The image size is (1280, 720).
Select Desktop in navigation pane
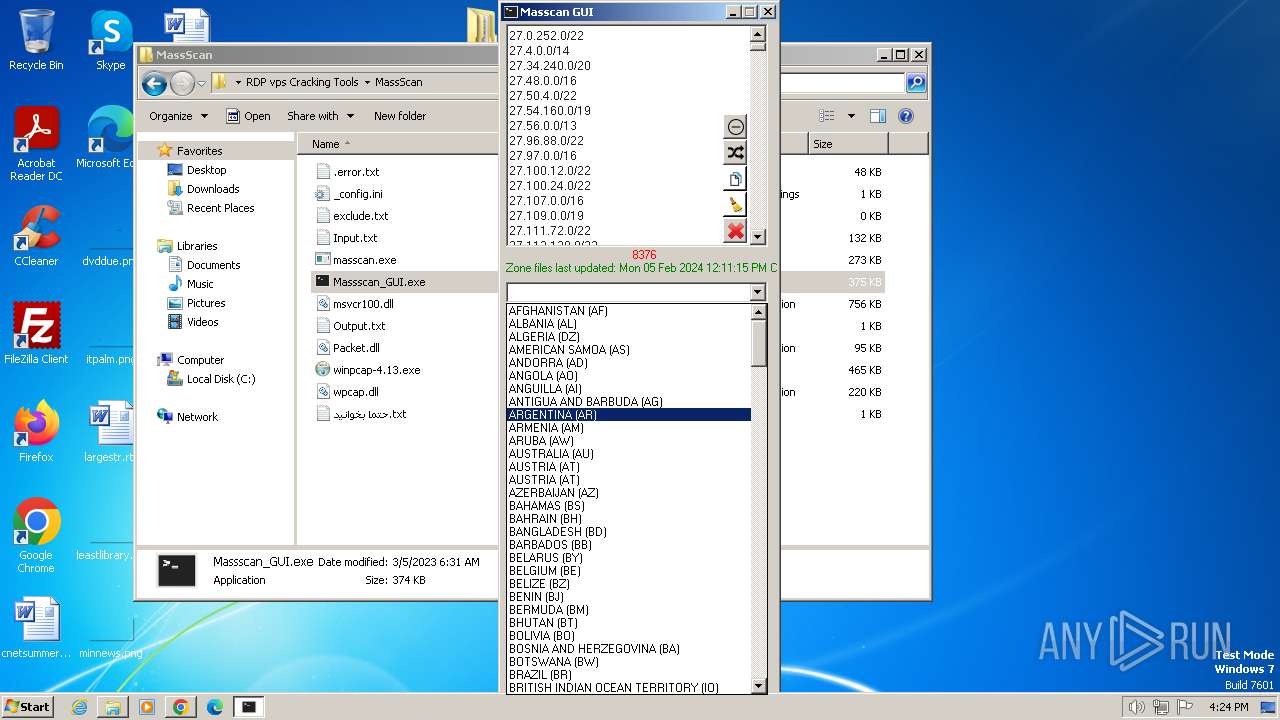click(x=206, y=170)
